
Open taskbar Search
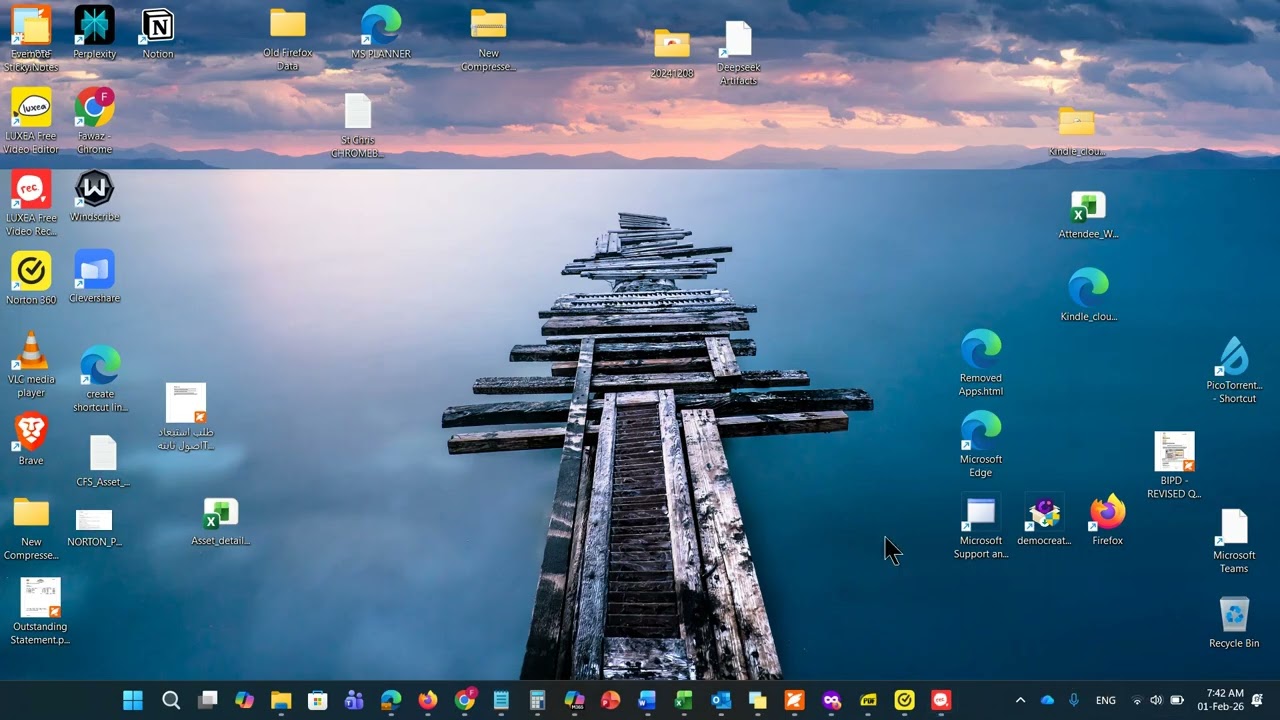point(171,701)
